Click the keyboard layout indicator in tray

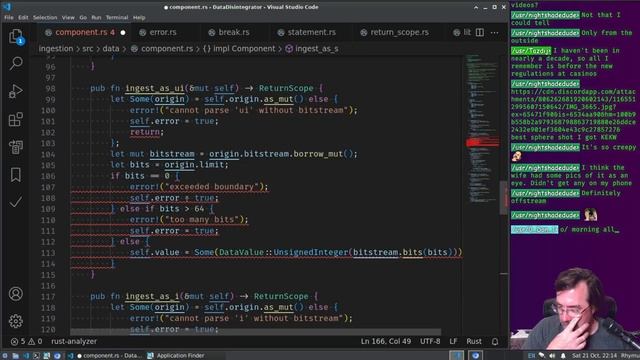coord(531,356)
